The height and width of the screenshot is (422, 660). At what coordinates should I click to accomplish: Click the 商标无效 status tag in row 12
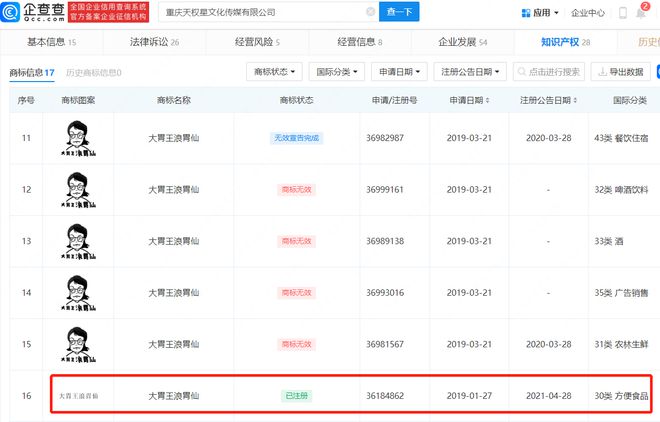(x=296, y=190)
